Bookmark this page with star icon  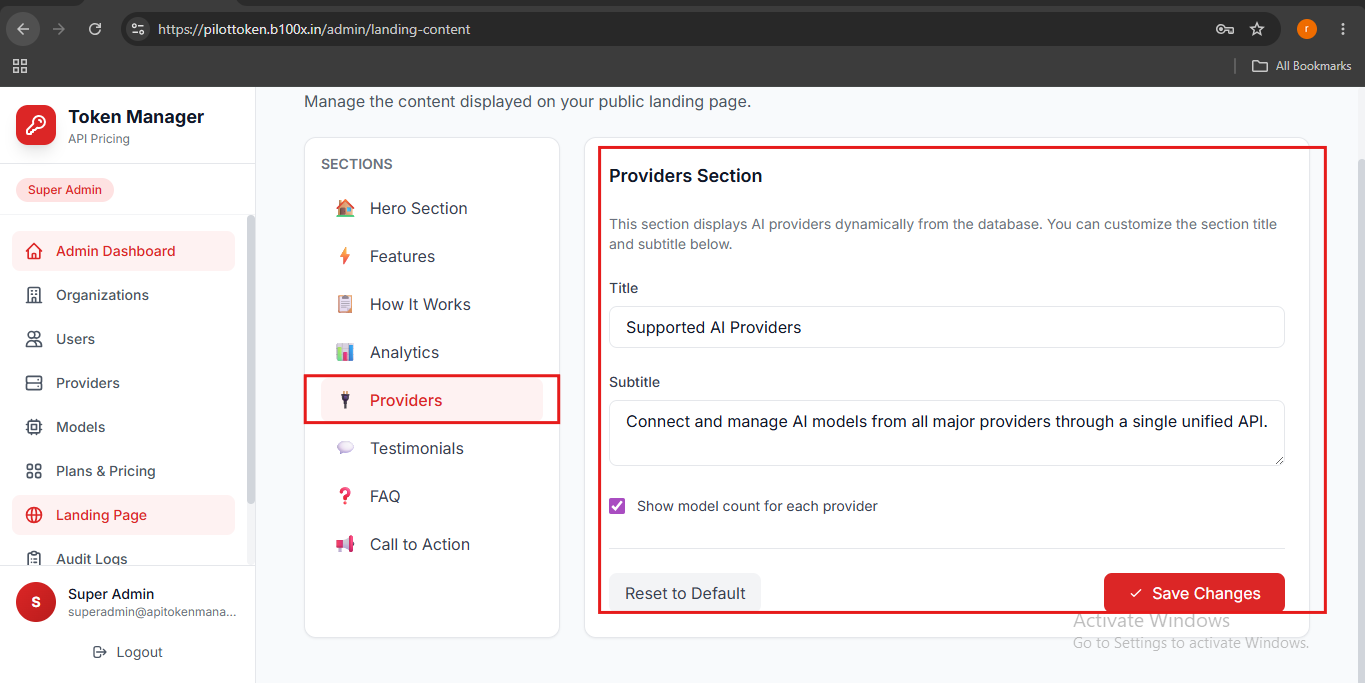pyautogui.click(x=1257, y=29)
